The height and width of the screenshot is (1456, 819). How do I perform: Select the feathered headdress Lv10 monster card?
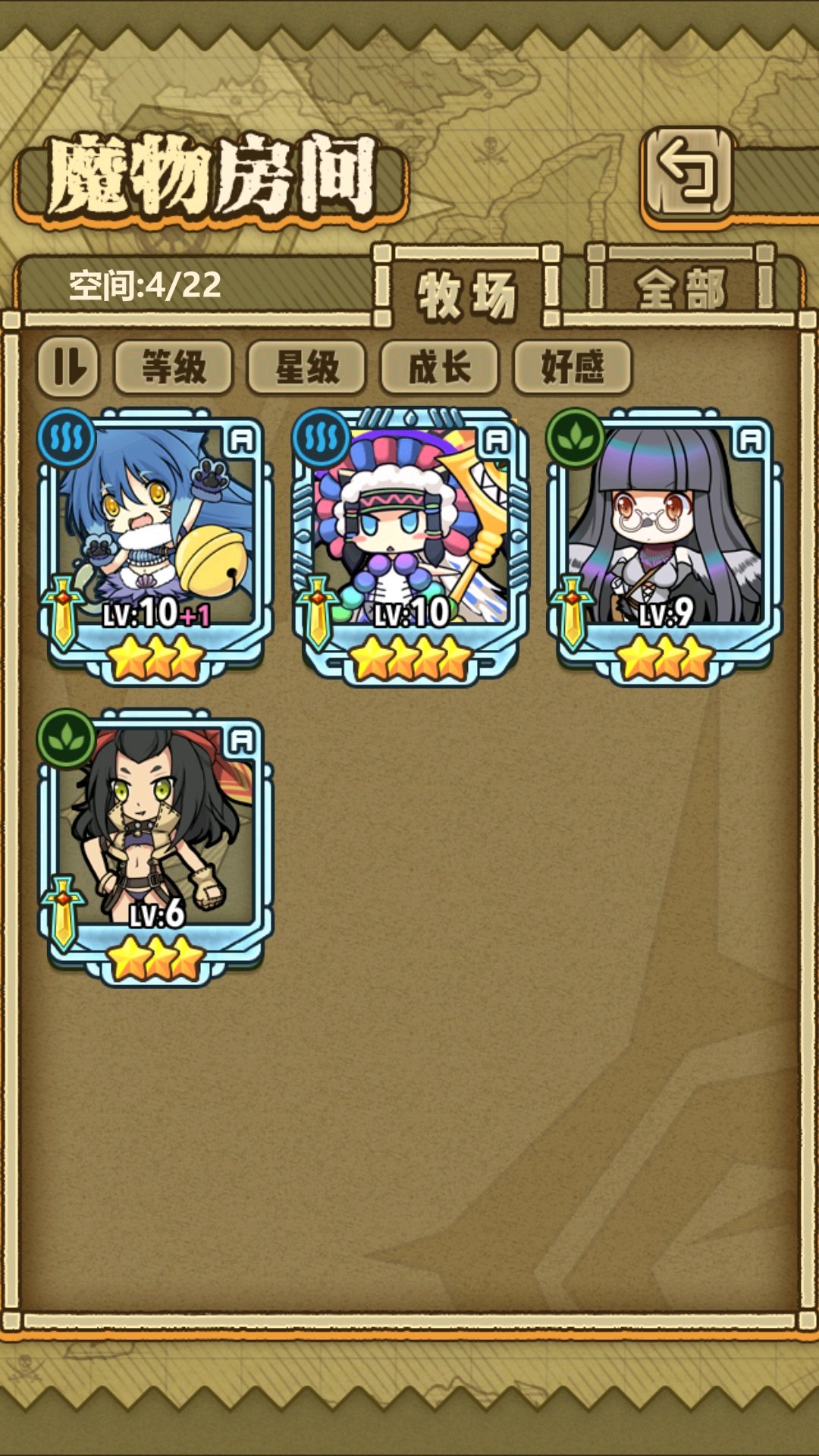[410, 546]
